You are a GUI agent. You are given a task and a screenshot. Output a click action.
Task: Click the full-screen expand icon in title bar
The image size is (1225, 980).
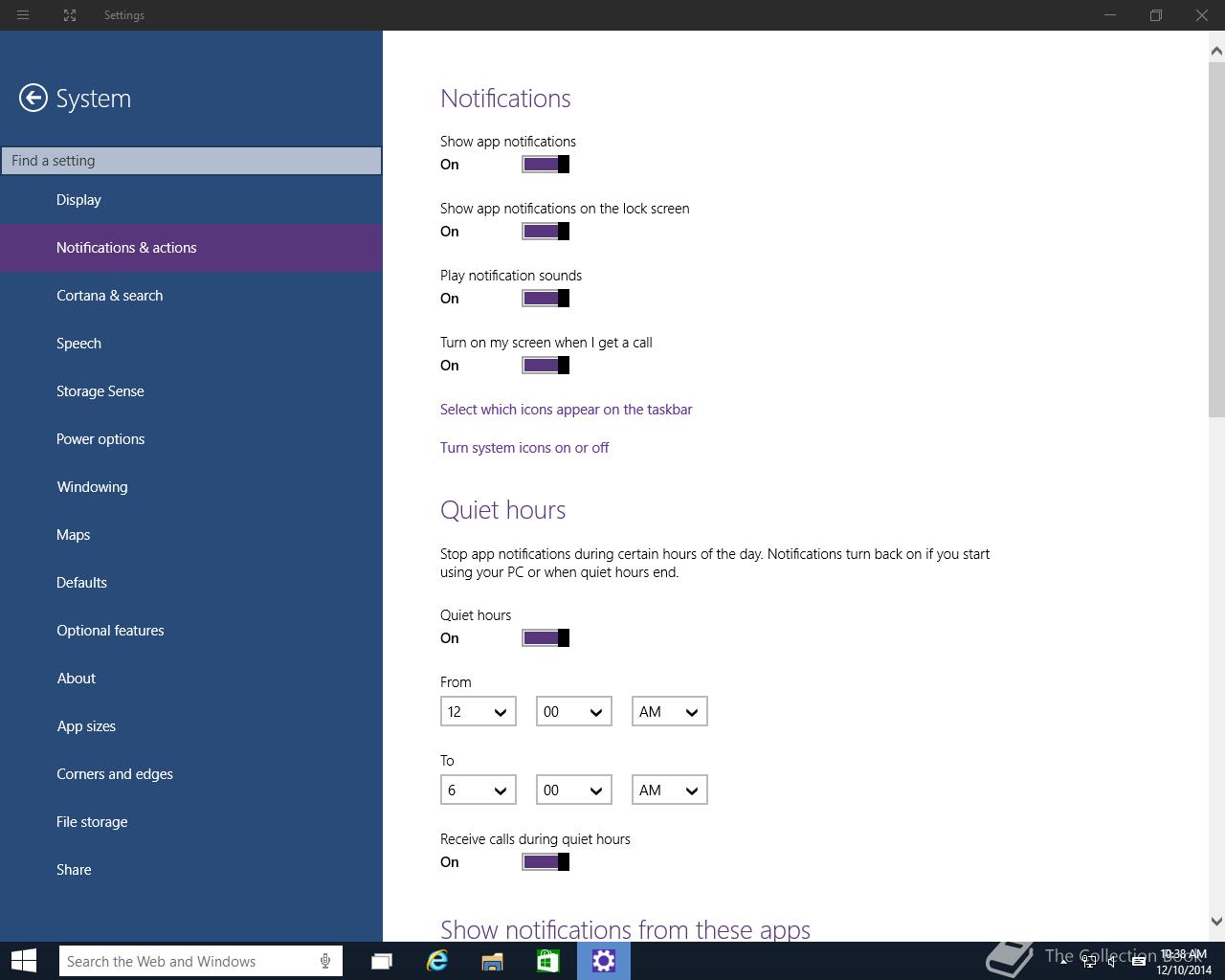[70, 15]
